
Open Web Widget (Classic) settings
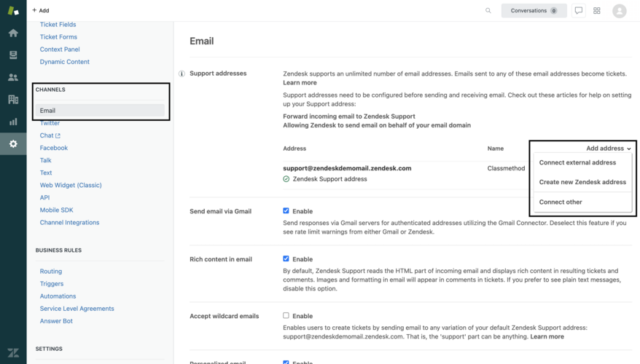pos(71,185)
